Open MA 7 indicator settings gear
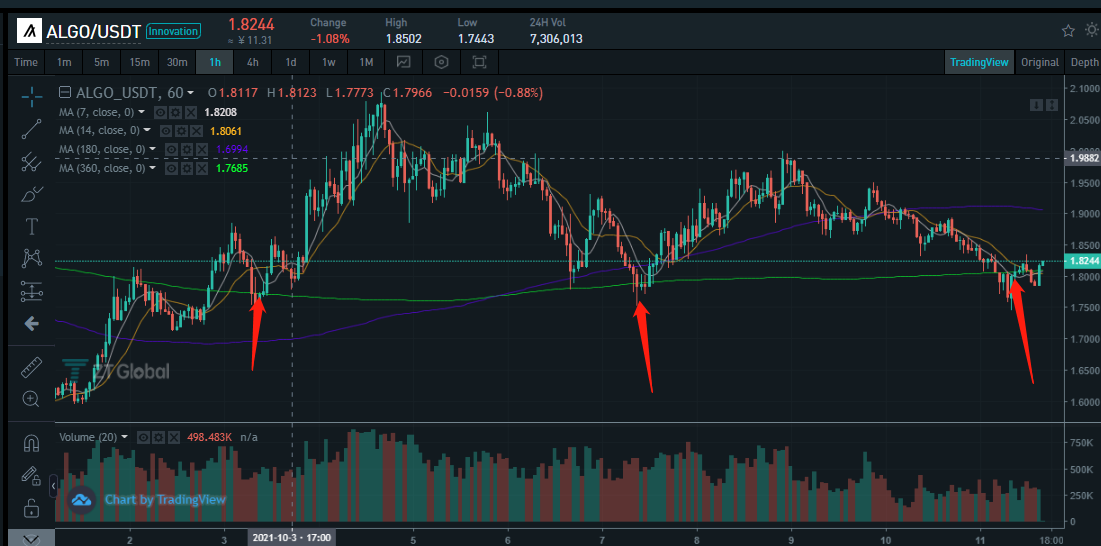This screenshot has width=1101, height=546. pyautogui.click(x=174, y=112)
